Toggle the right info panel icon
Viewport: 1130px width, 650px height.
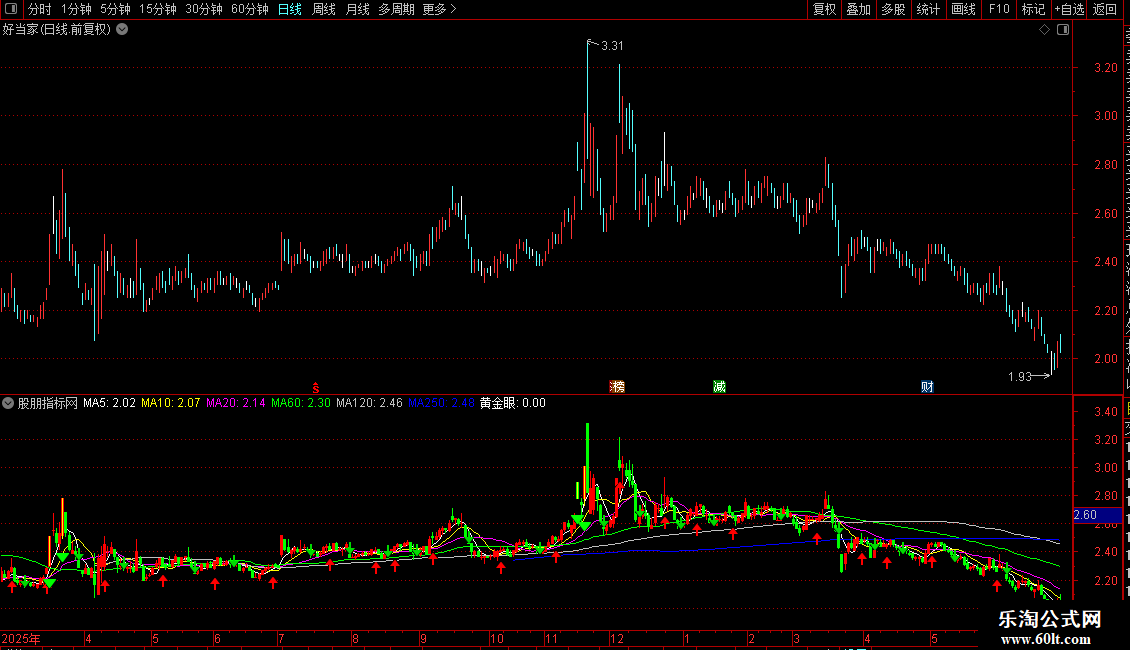[x=1063, y=30]
